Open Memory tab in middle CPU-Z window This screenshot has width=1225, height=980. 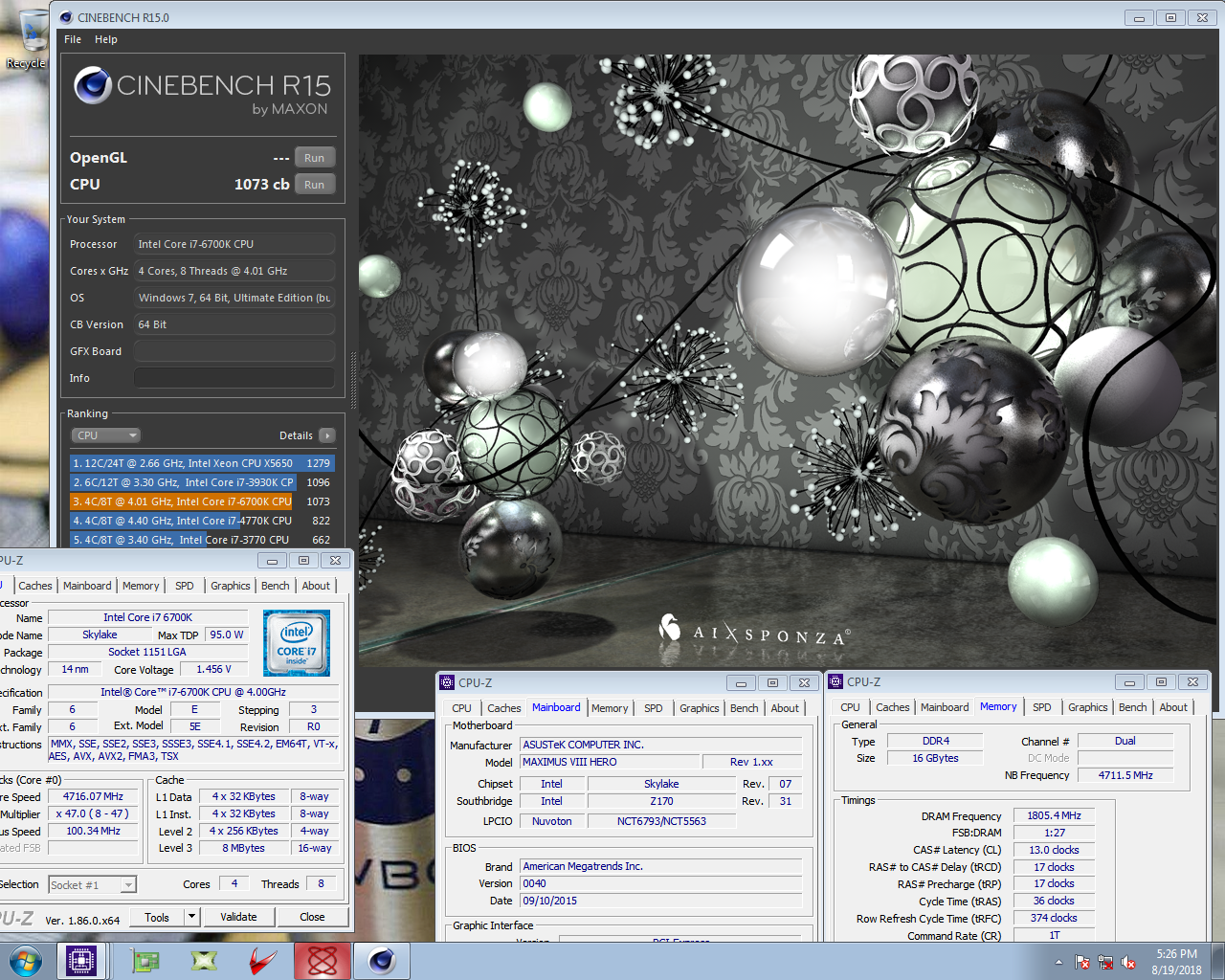[610, 708]
